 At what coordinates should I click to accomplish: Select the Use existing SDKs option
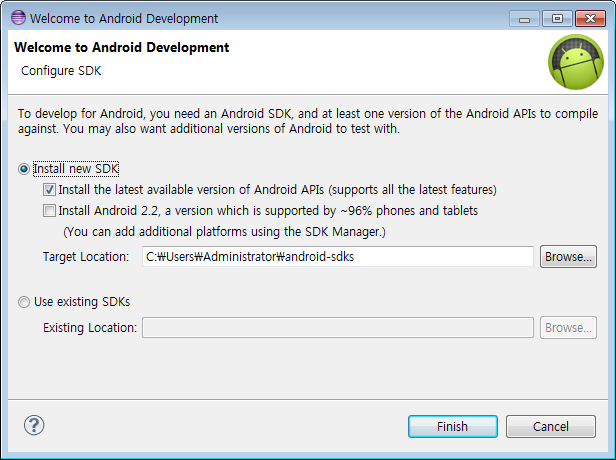pos(24,302)
